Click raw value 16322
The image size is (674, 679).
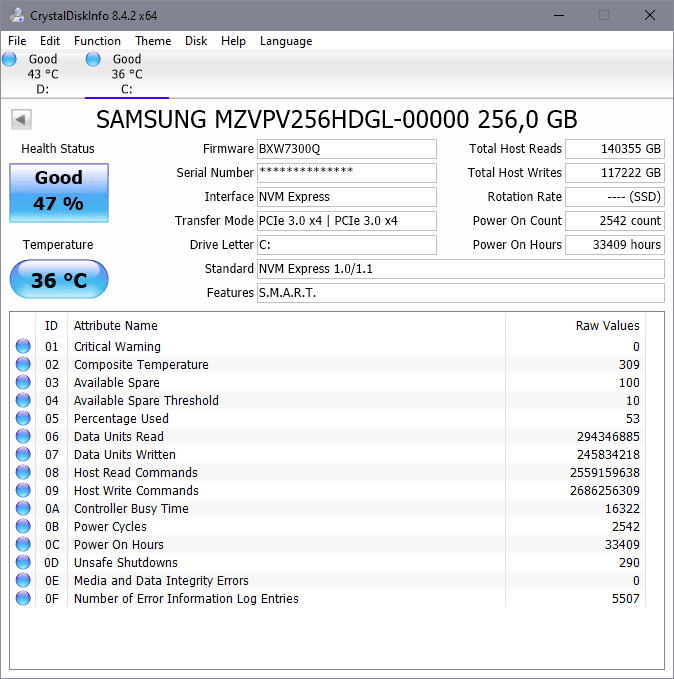tap(622, 508)
